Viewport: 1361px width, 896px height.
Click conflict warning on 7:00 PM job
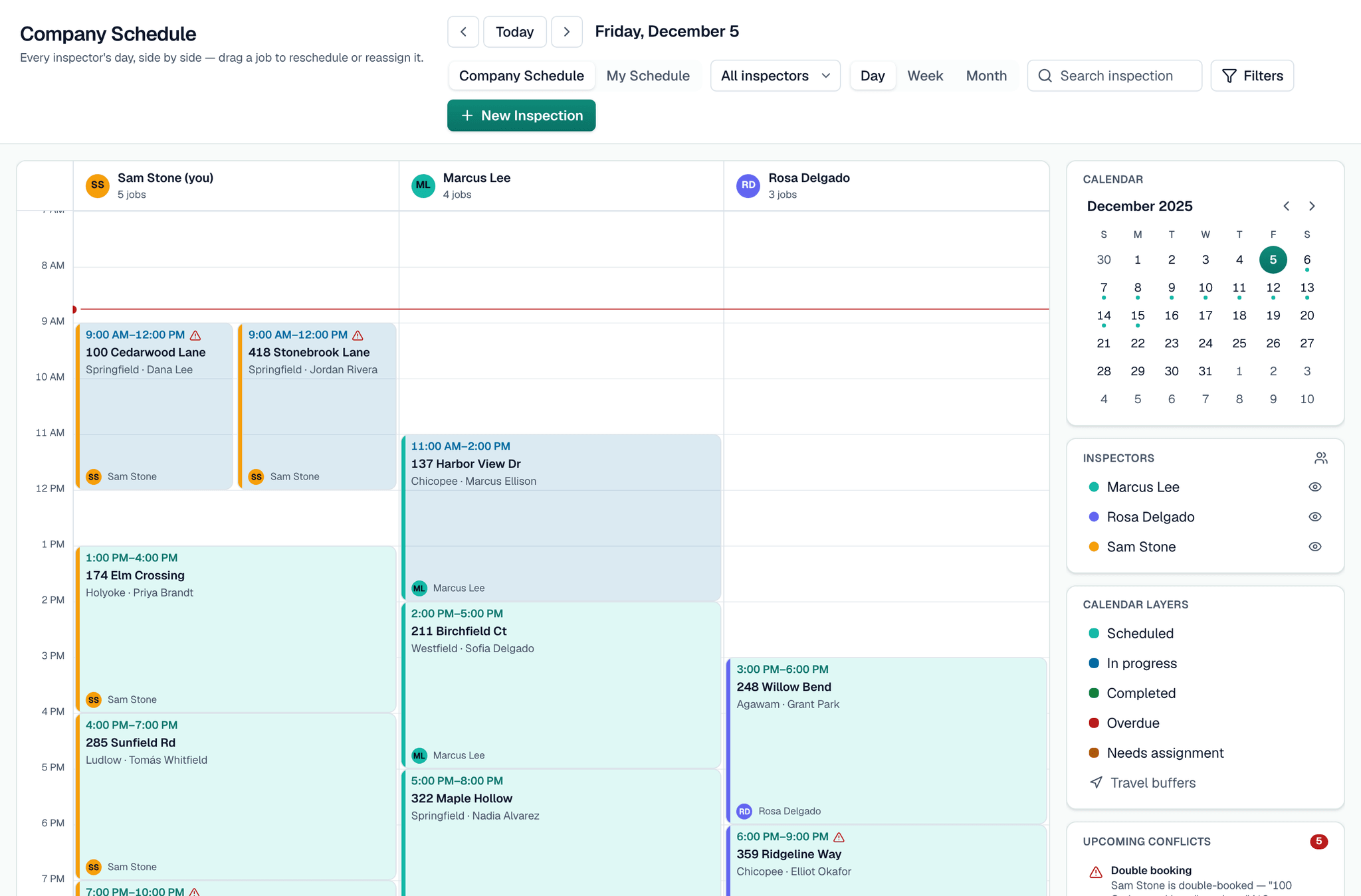pyautogui.click(x=195, y=892)
